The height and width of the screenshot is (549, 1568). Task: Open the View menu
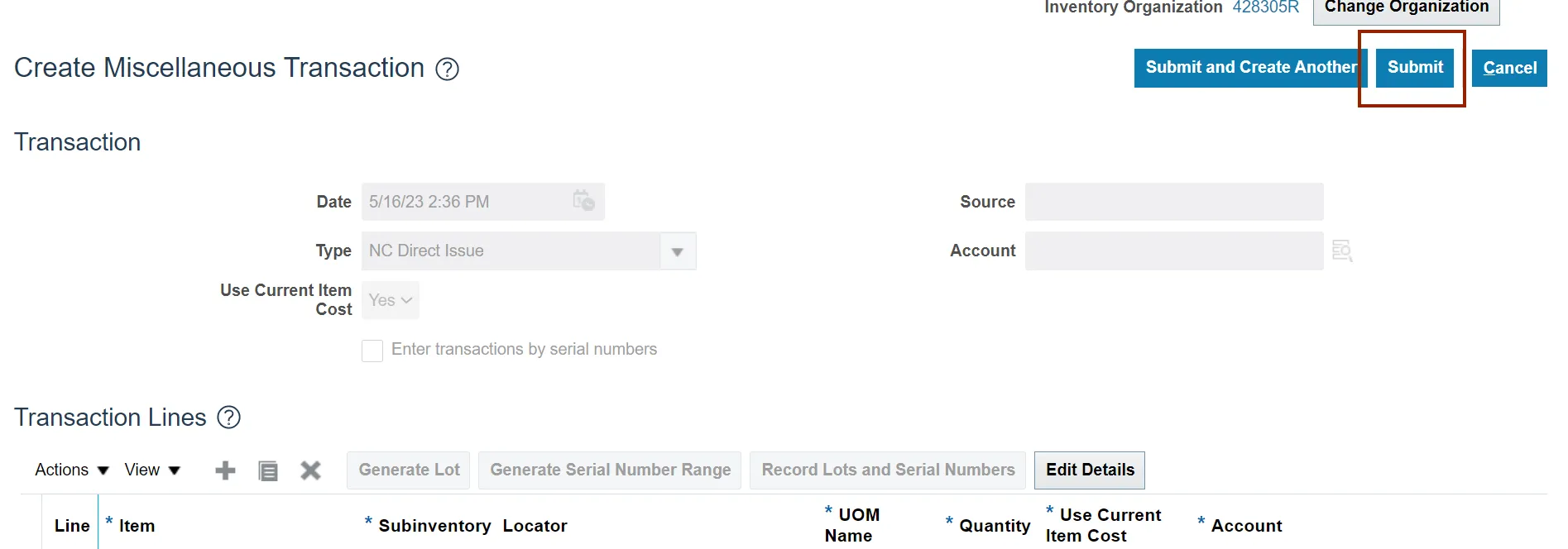(x=152, y=470)
